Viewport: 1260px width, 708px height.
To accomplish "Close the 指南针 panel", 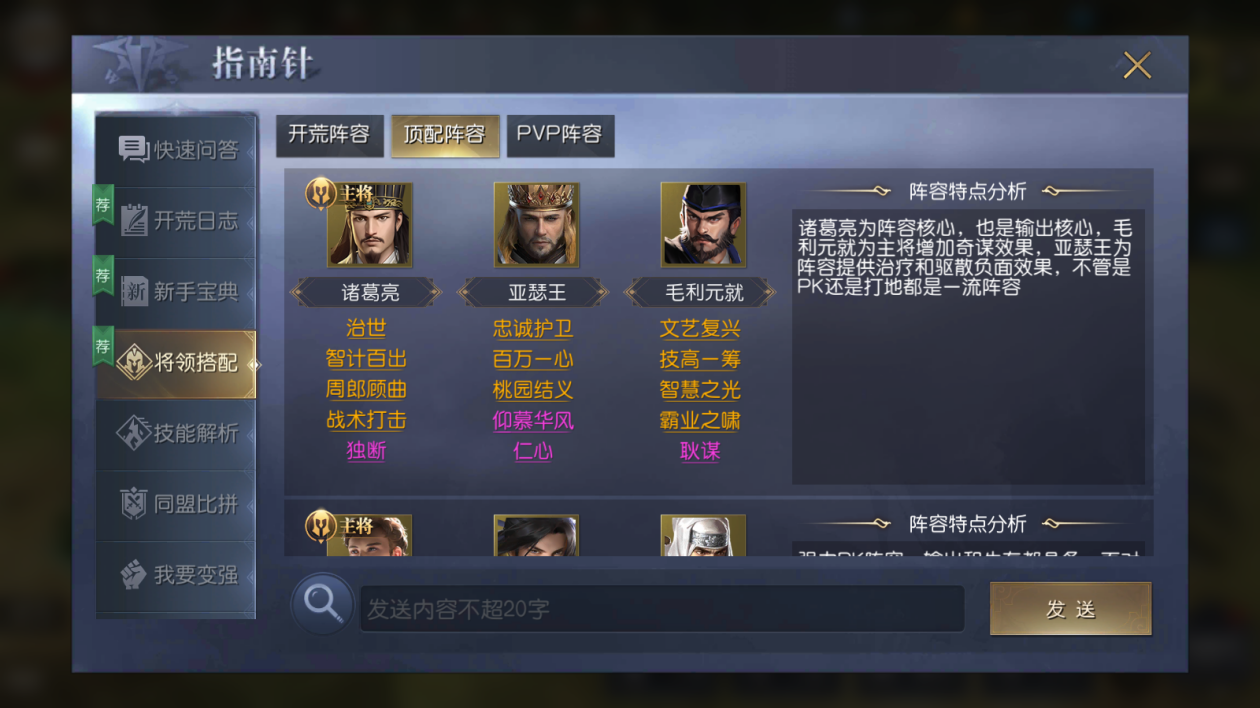I will coord(1137,65).
